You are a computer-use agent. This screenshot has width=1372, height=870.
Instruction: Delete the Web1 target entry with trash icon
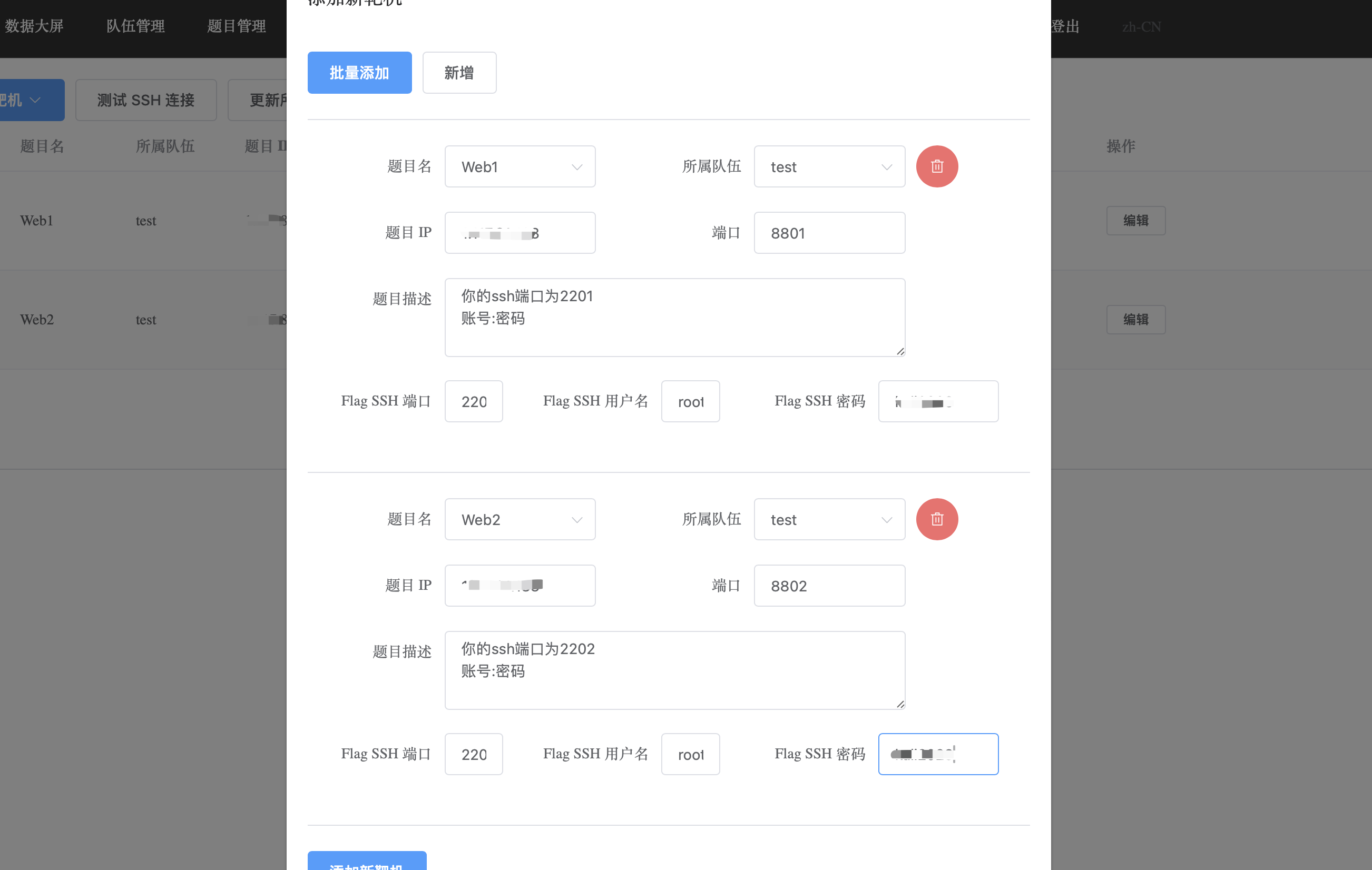937,166
